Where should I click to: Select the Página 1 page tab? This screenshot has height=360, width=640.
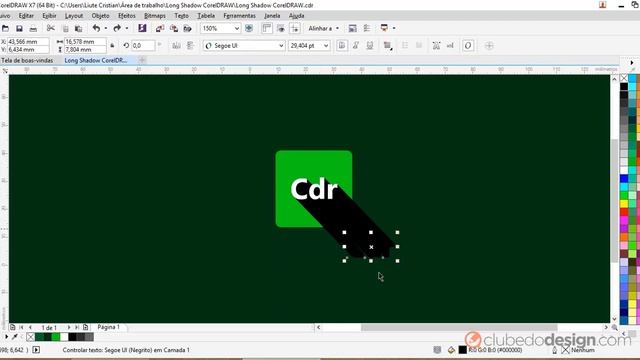[109, 327]
